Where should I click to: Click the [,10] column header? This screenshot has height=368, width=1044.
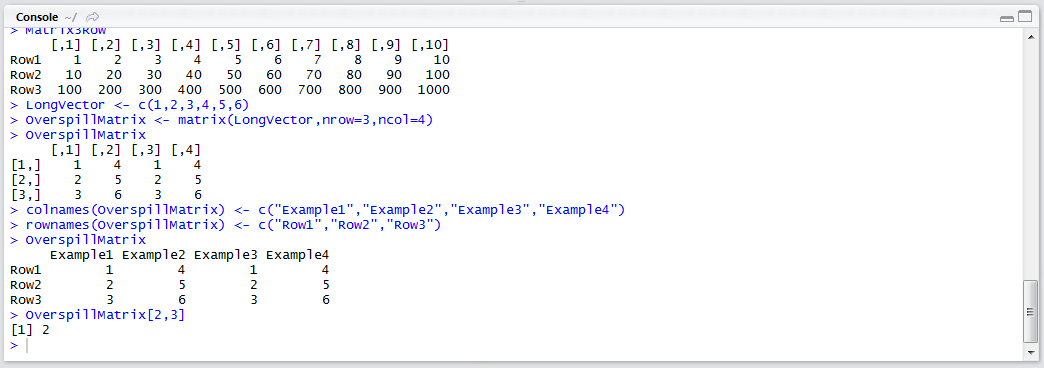(x=430, y=45)
